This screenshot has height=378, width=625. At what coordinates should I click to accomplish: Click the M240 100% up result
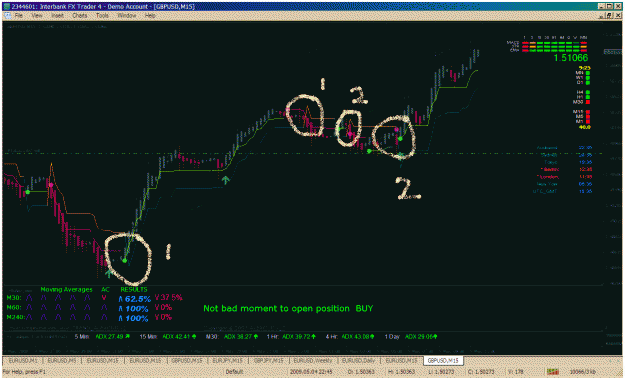pyautogui.click(x=134, y=318)
